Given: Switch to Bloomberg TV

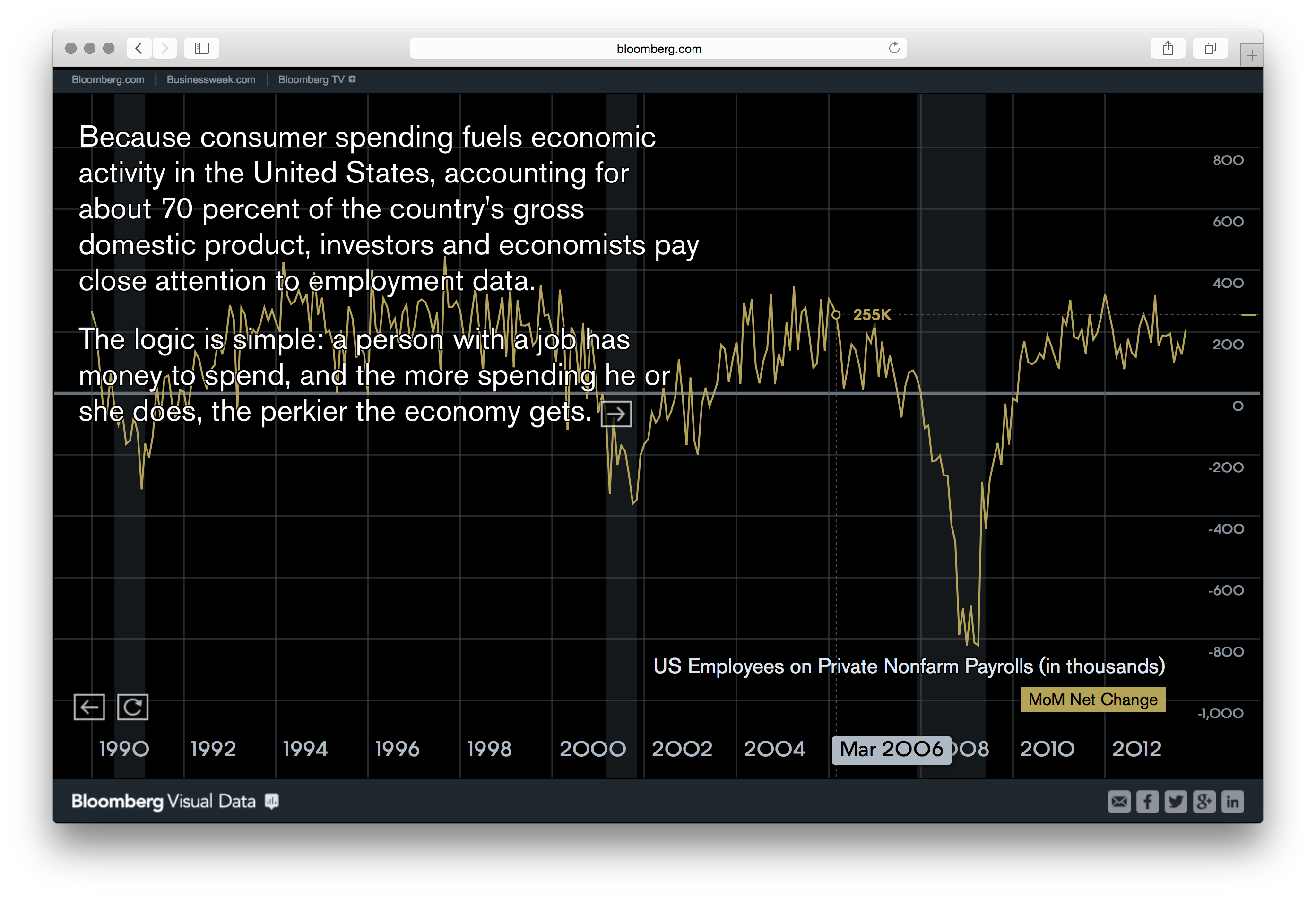Looking at the screenshot, I should (310, 79).
